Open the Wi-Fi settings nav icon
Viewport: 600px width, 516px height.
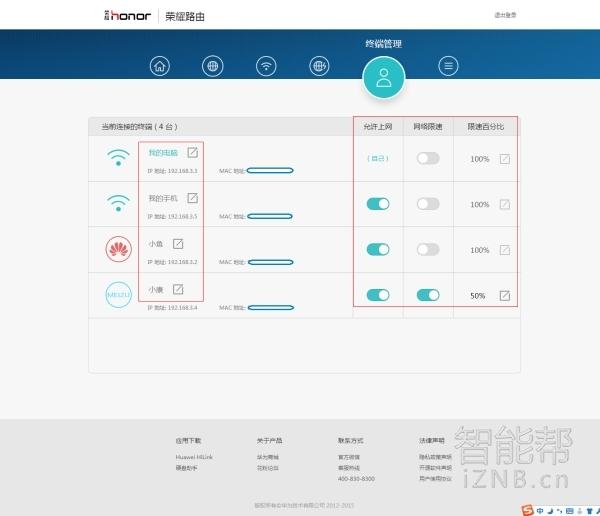click(x=266, y=66)
